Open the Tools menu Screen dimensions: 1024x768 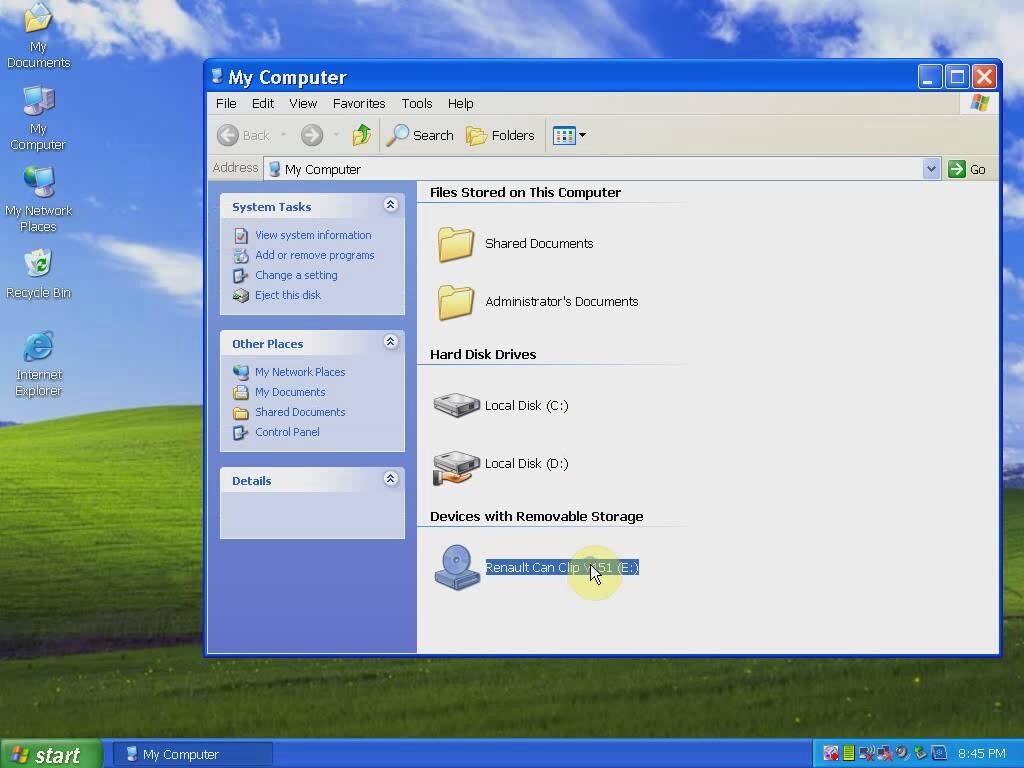coord(417,103)
